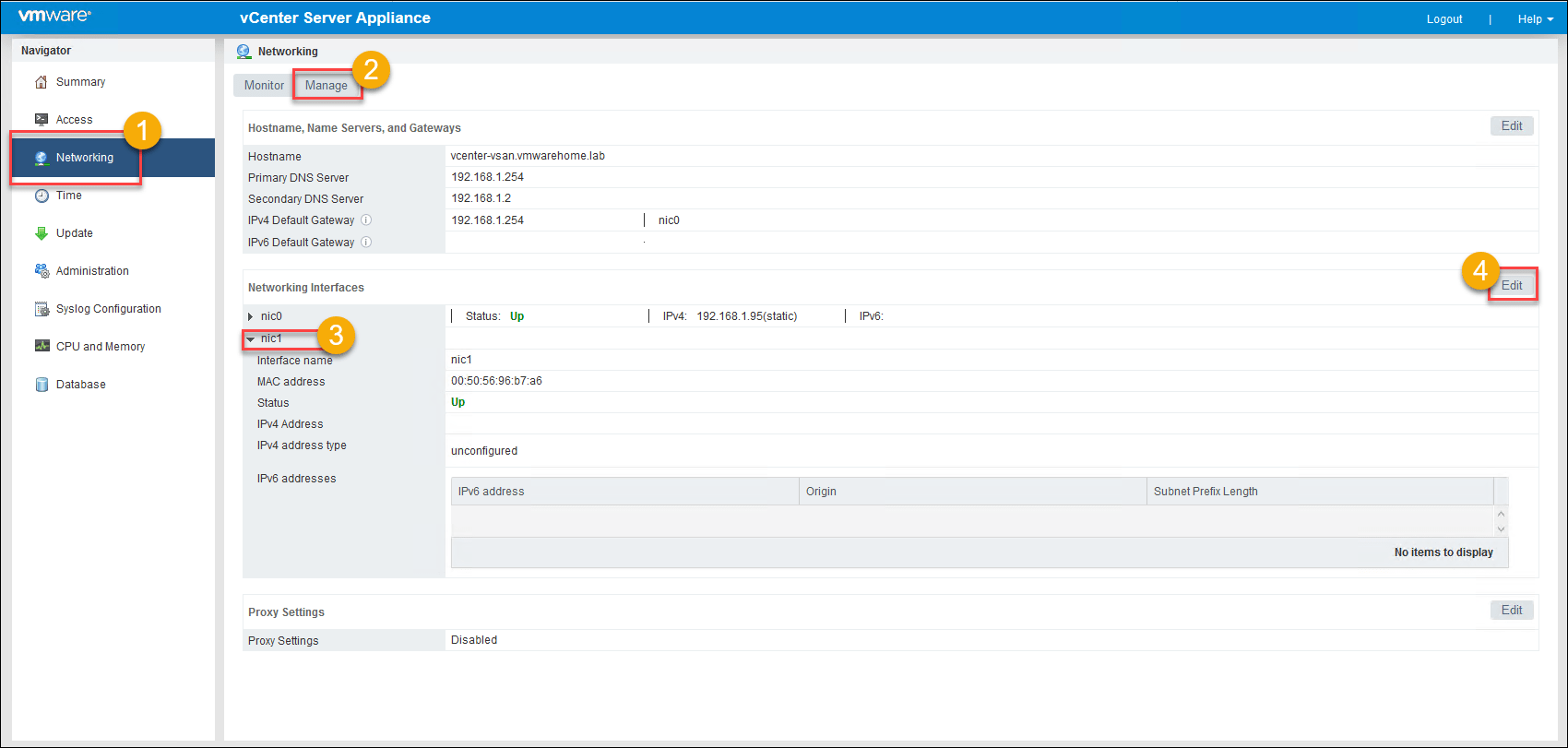Viewport: 1568px width, 748px height.
Task: Switch to the Manage tab
Action: click(x=327, y=86)
